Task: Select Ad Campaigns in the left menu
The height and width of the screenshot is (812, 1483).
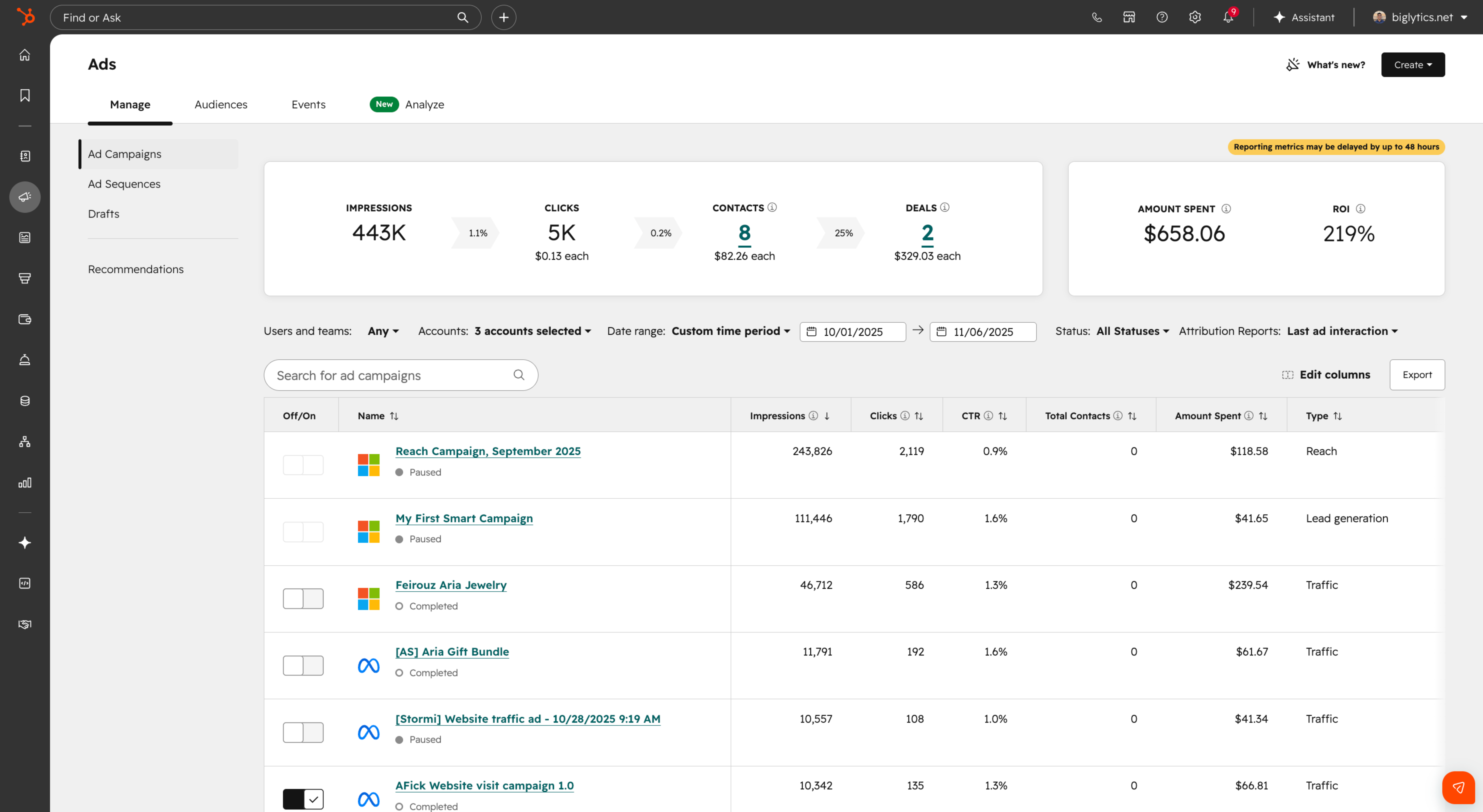Action: point(159,154)
